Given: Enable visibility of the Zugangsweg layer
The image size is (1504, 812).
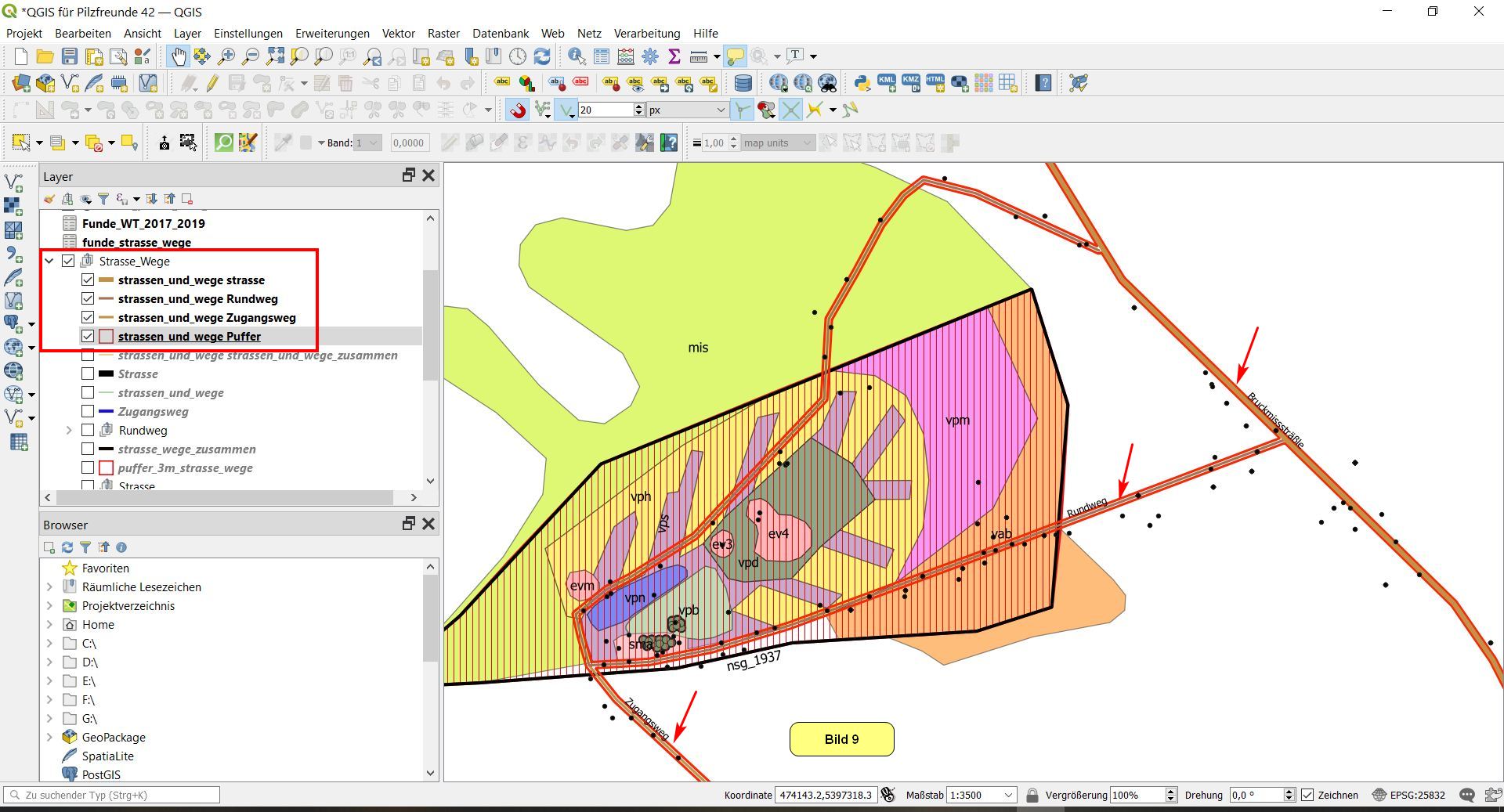Looking at the screenshot, I should click(x=88, y=412).
